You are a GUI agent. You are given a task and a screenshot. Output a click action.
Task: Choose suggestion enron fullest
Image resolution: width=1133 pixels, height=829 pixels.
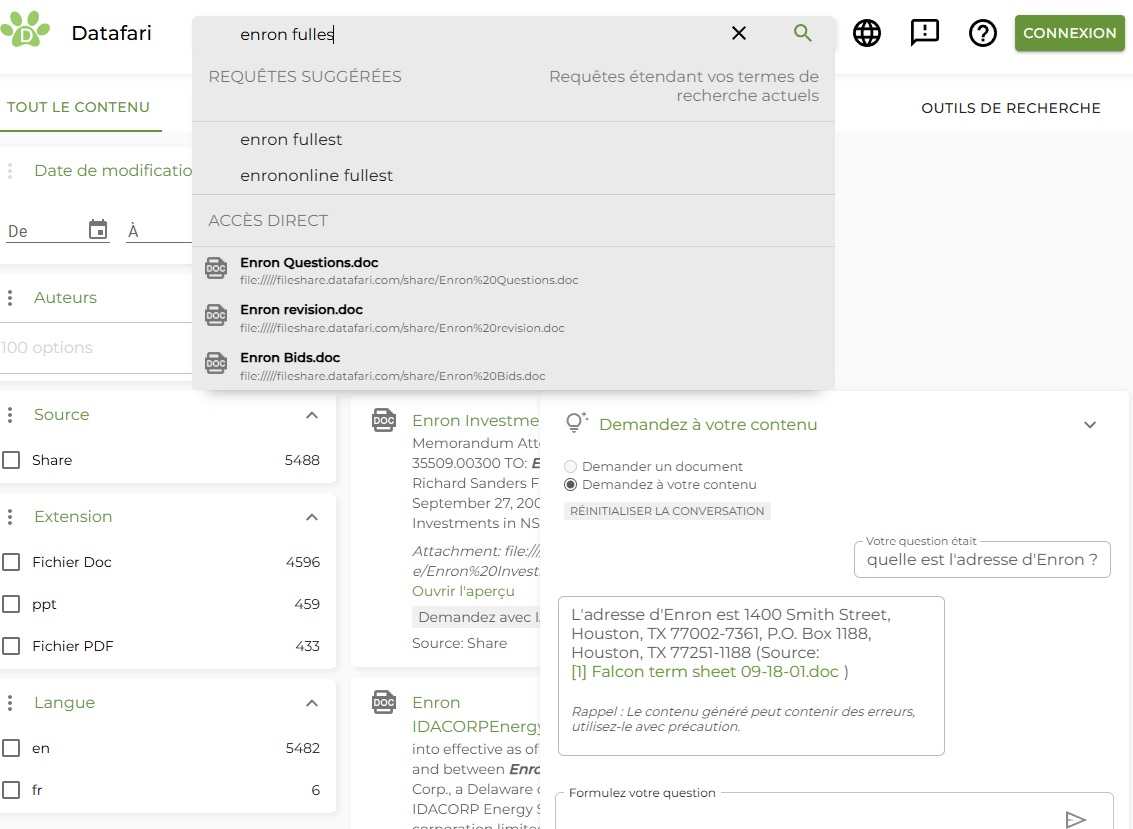coord(513,139)
